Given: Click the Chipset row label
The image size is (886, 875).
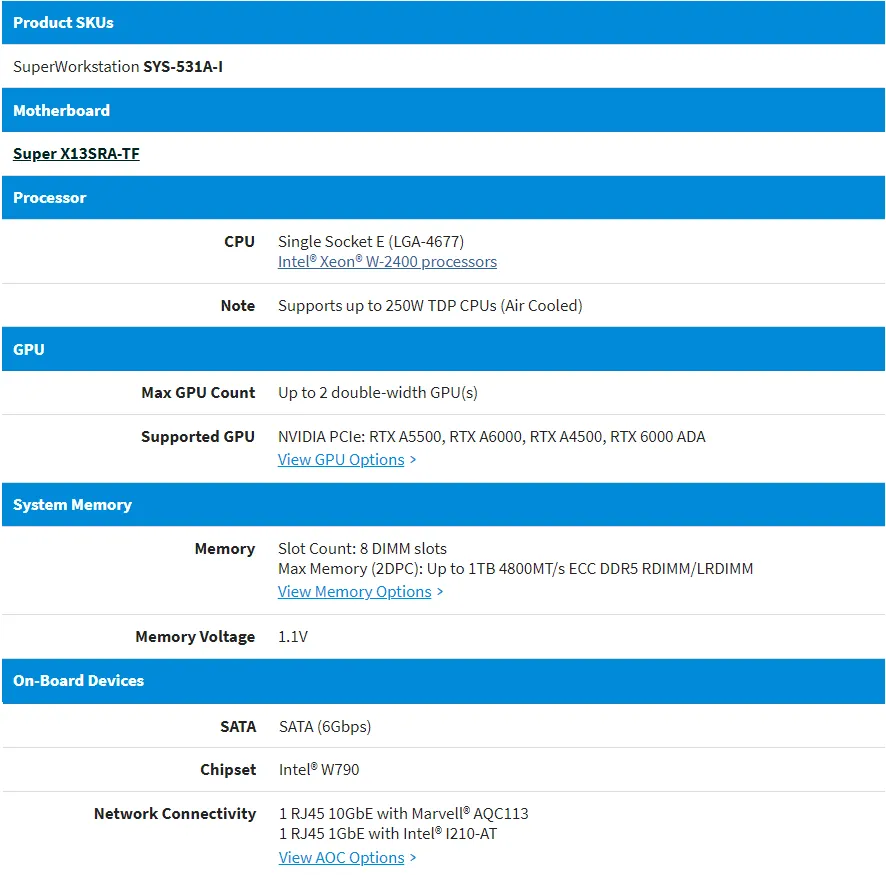Looking at the screenshot, I should pos(228,769).
